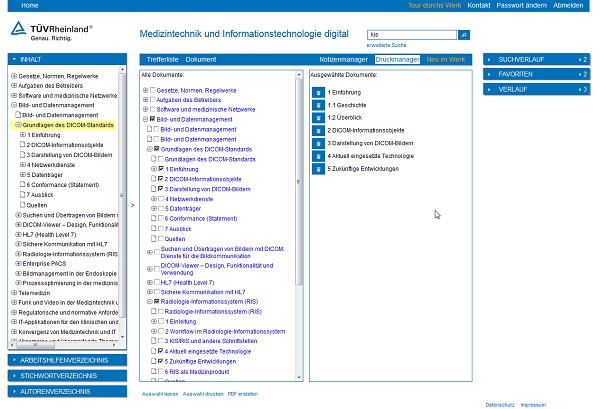600x409 pixels.
Task: Click the search input field
Action: click(x=412, y=35)
